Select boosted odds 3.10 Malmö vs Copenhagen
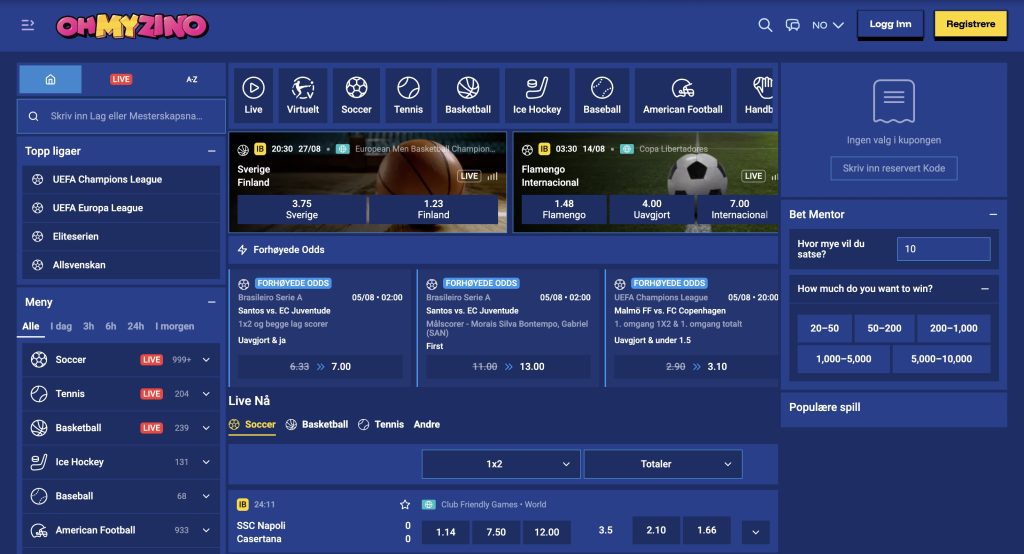Screen dimensions: 1024x554 696,367
